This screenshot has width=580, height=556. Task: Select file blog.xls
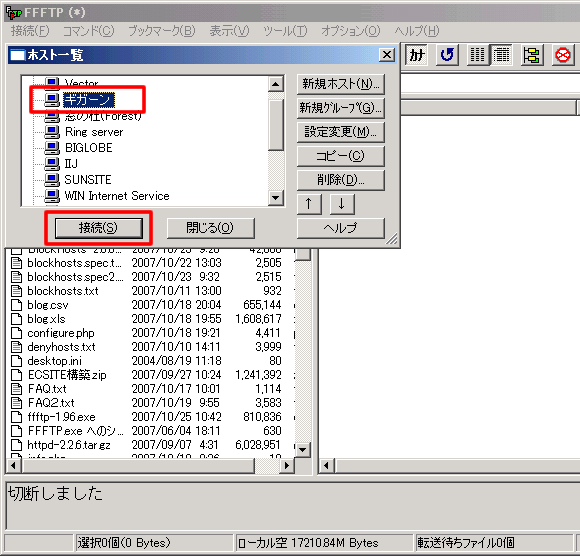[x=46, y=319]
